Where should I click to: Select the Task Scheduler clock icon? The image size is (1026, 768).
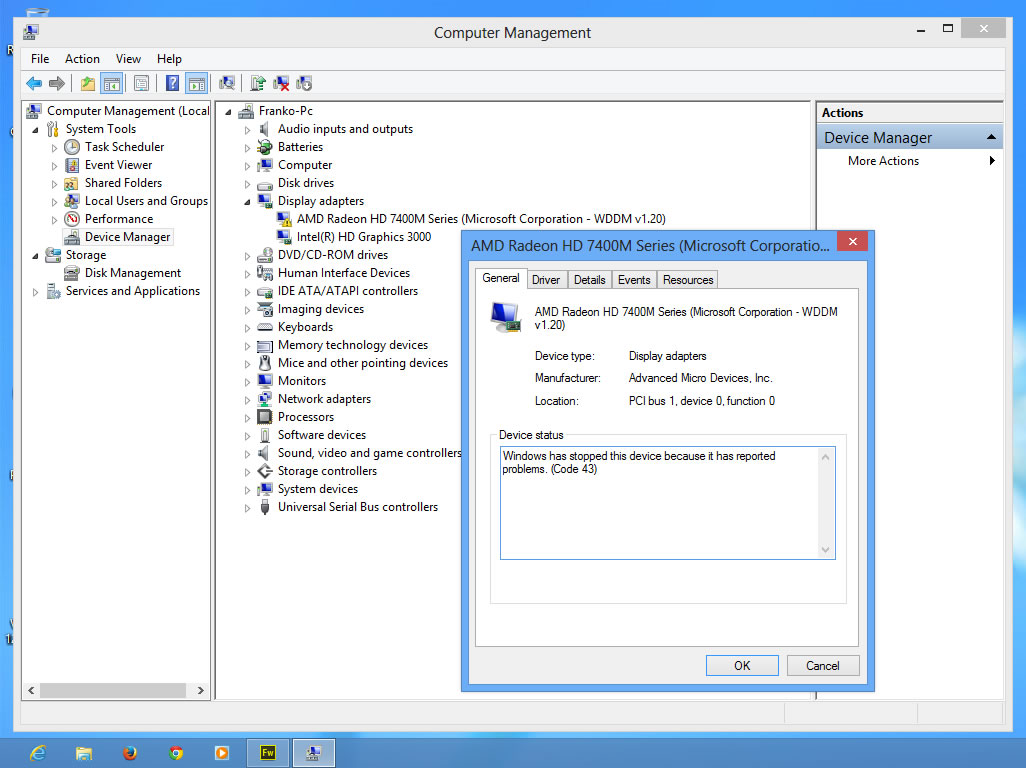click(x=72, y=147)
